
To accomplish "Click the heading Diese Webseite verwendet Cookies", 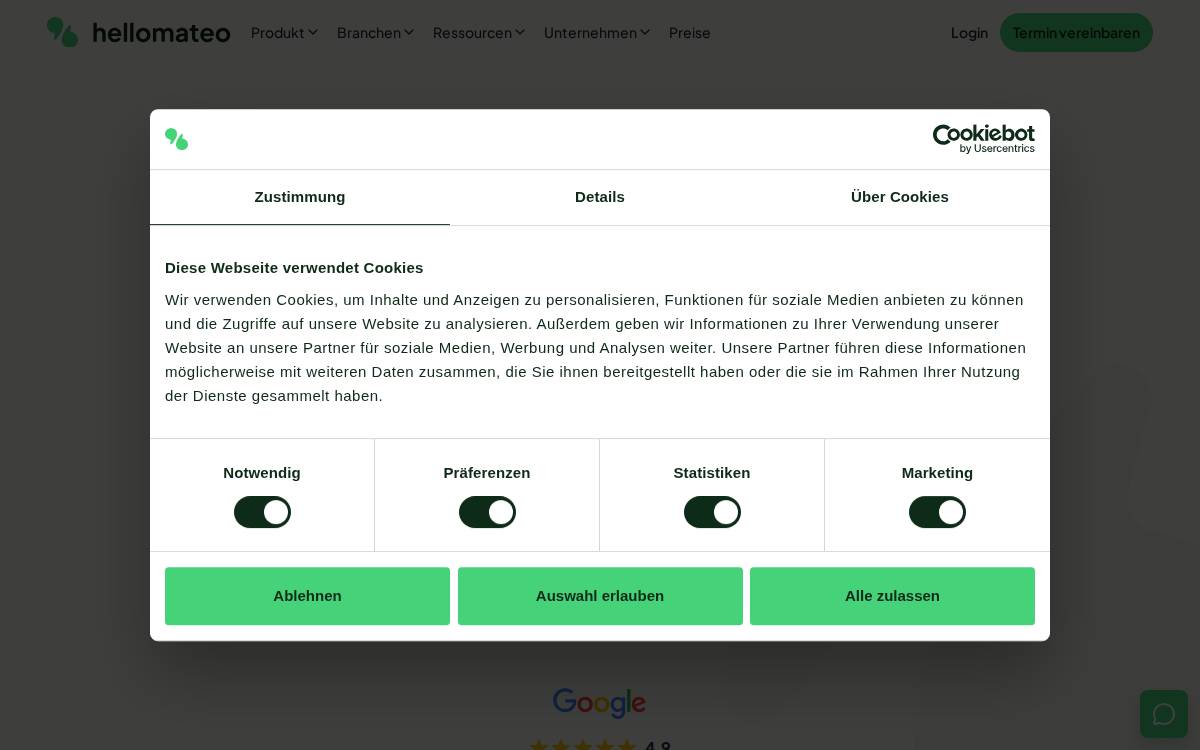I will coord(294,268).
